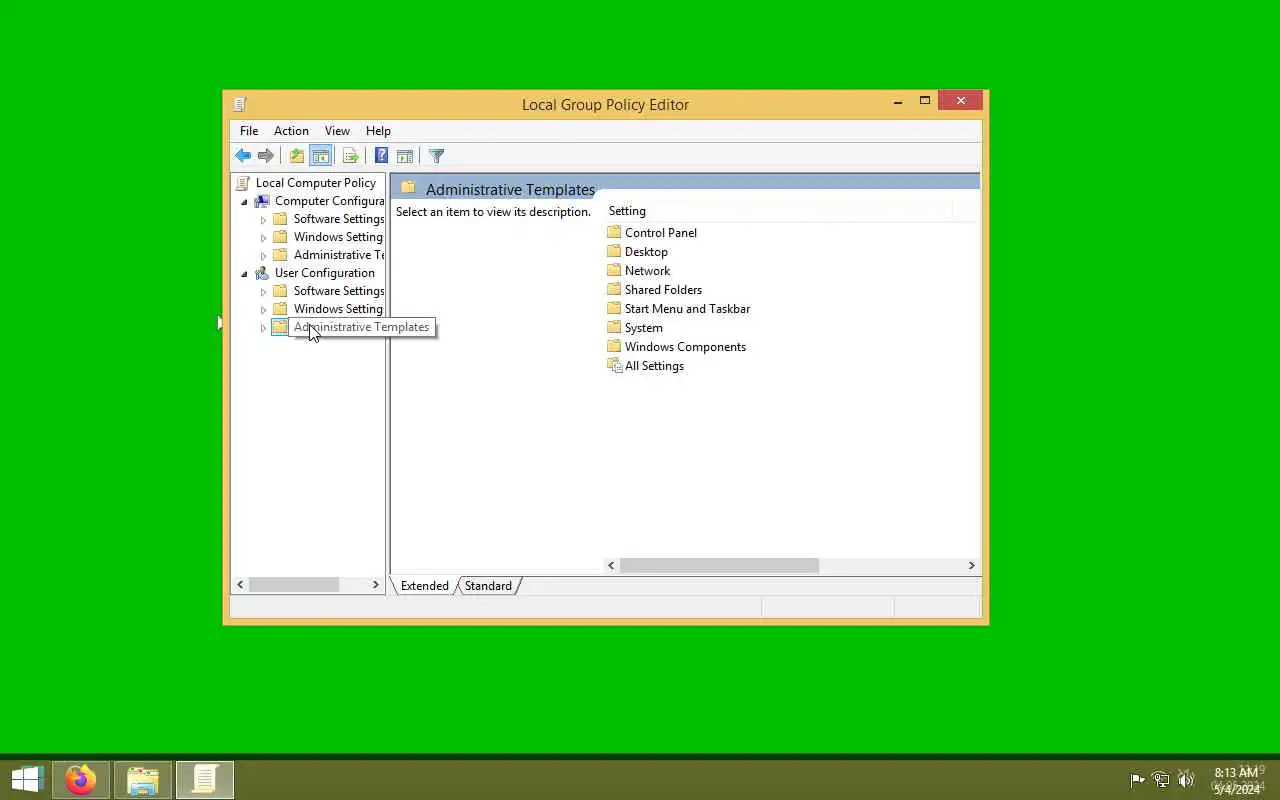Select the System folder in list
The height and width of the screenshot is (800, 1280).
click(643, 328)
